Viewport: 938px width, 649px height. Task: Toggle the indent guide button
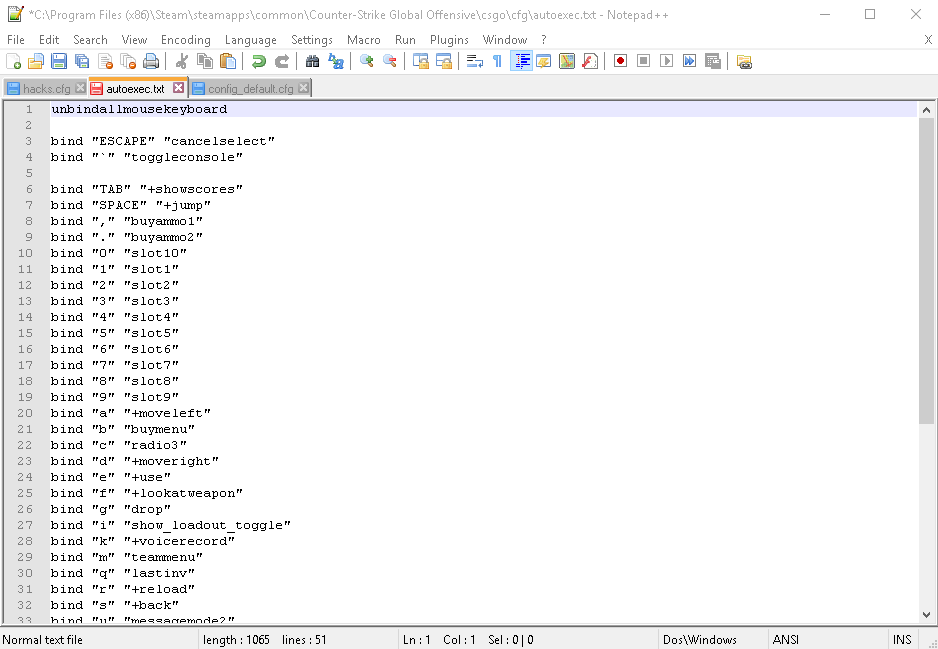[x=521, y=61]
